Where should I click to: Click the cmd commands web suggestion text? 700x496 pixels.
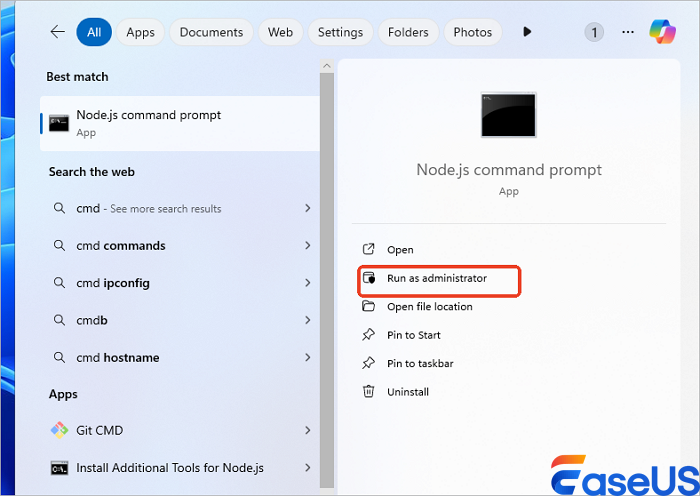(121, 246)
